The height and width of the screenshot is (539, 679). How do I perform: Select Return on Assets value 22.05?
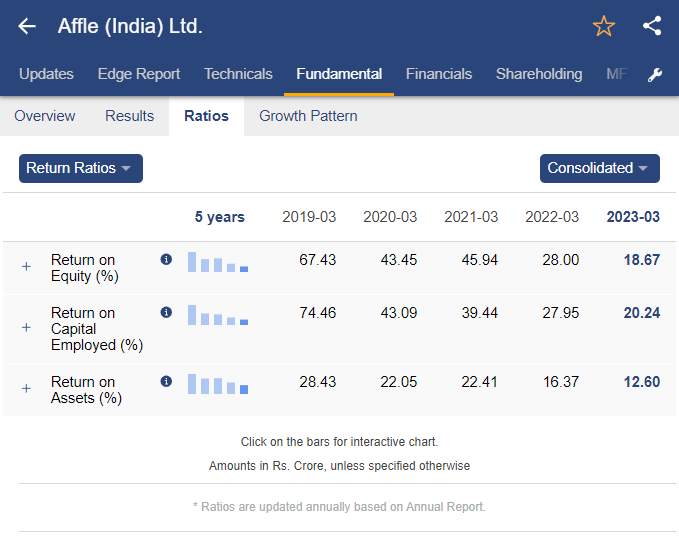click(399, 382)
